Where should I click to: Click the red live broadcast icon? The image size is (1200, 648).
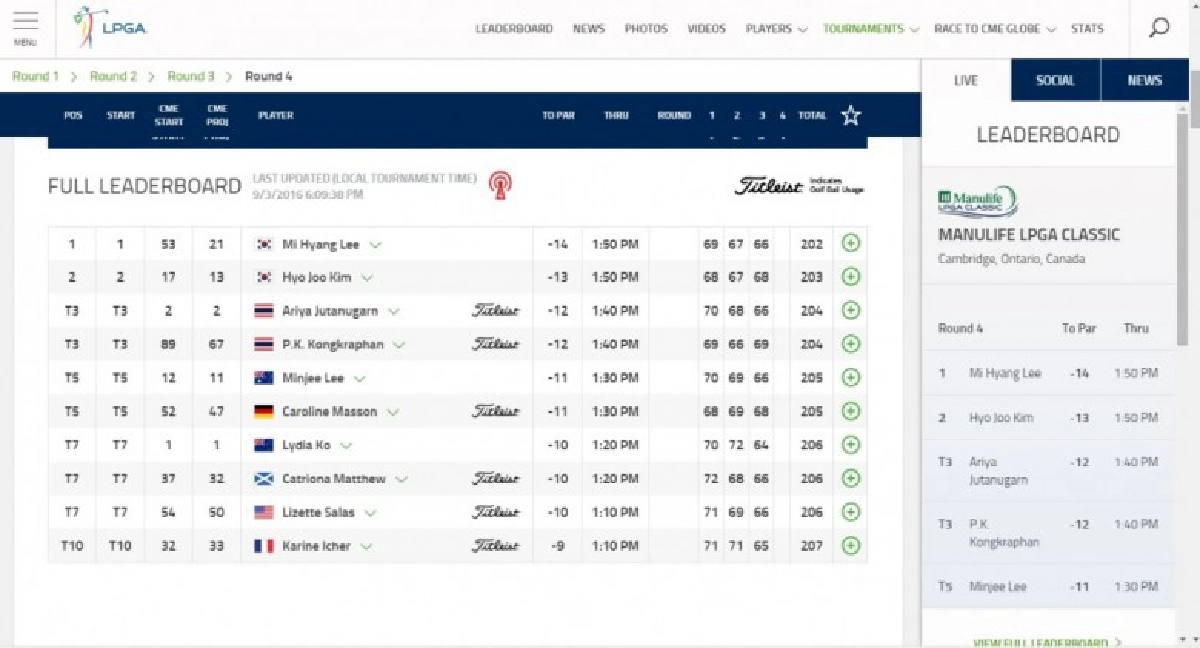point(499,185)
